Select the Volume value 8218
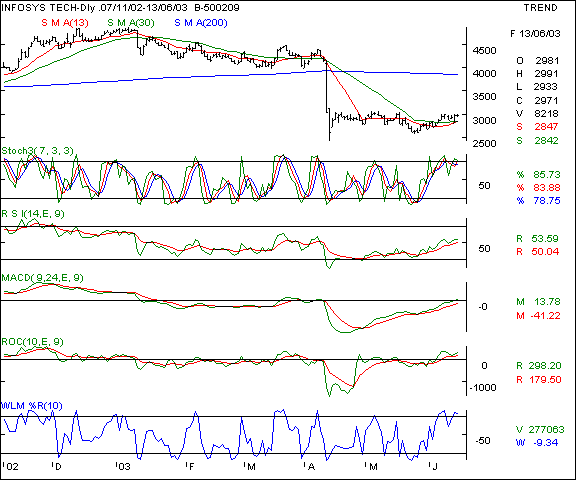This screenshot has width=576, height=480. (547, 113)
